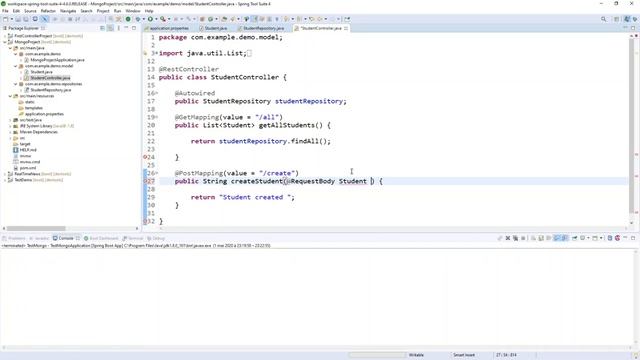This screenshot has height=360, width=640.
Task: Collapse com.example.demo.model package node
Action: 16,66
